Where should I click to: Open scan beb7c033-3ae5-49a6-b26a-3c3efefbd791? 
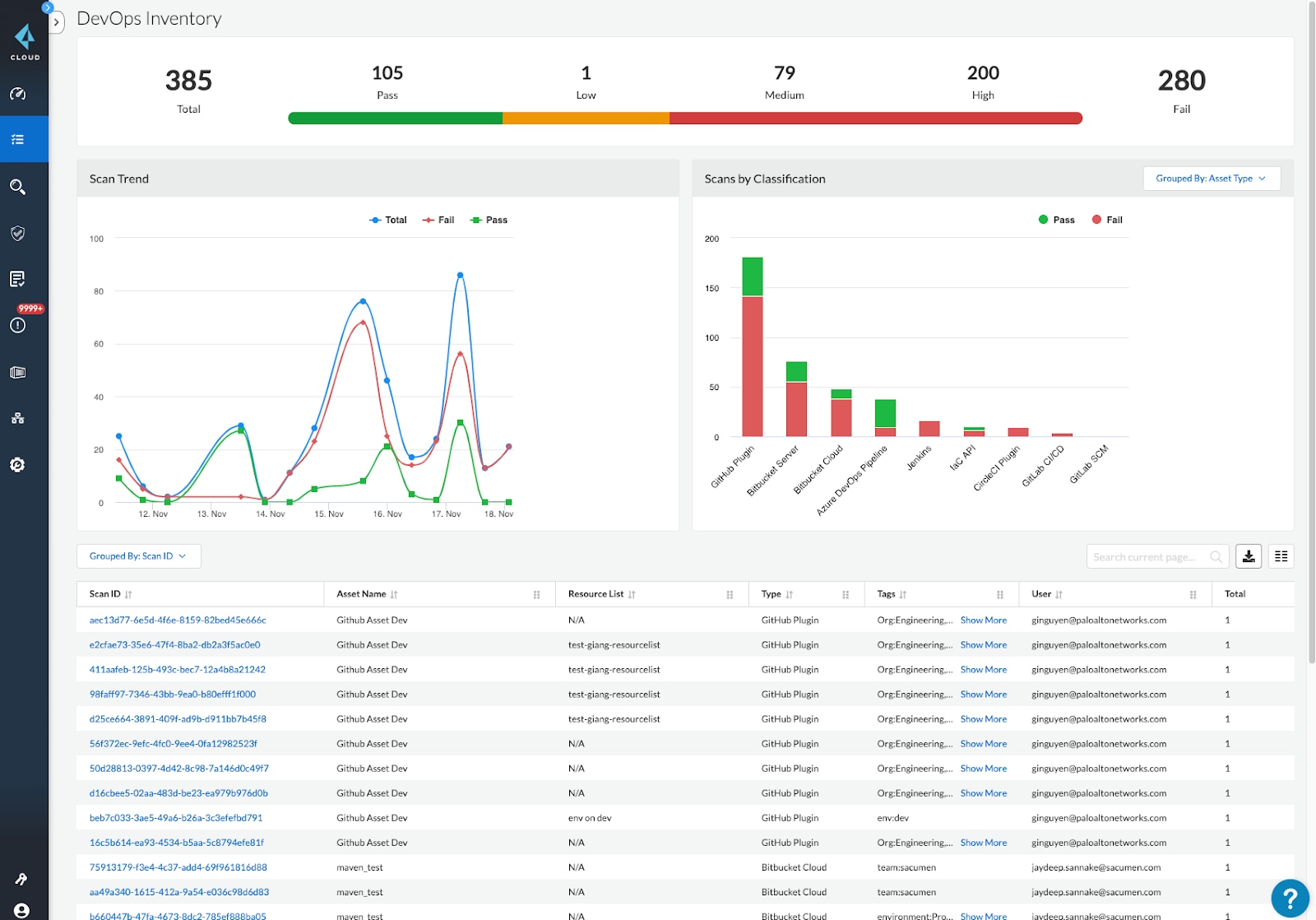pyautogui.click(x=176, y=818)
